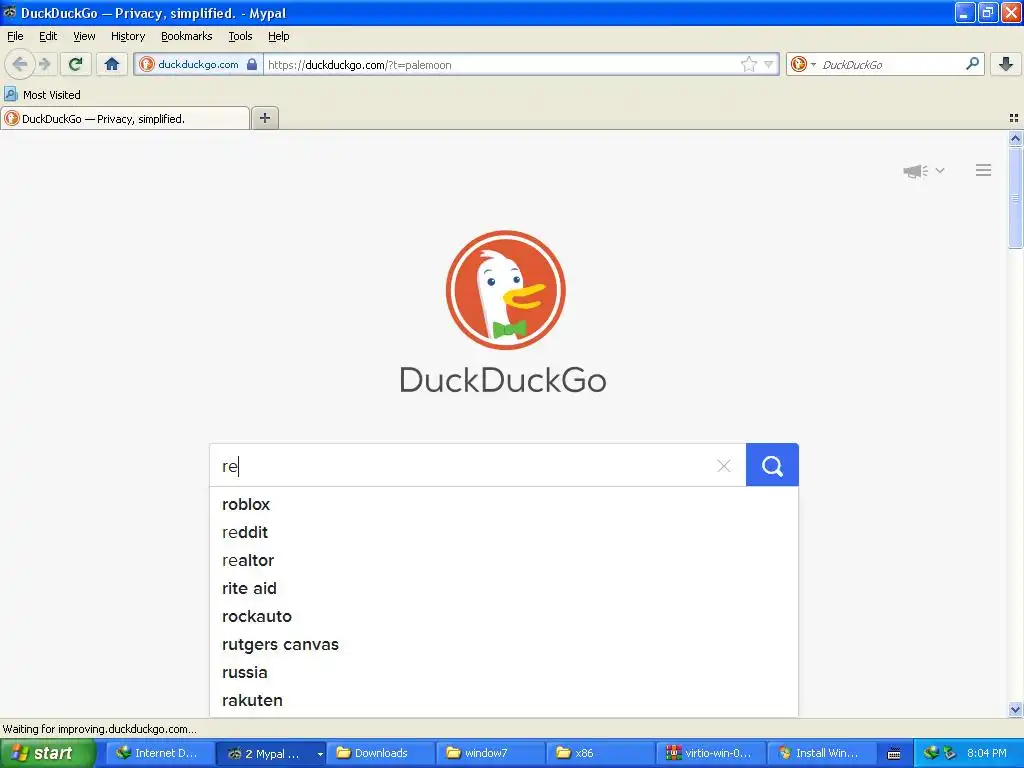Click the 8:04 PM system clock
Screen dimensions: 1024x768
[x=986, y=753]
